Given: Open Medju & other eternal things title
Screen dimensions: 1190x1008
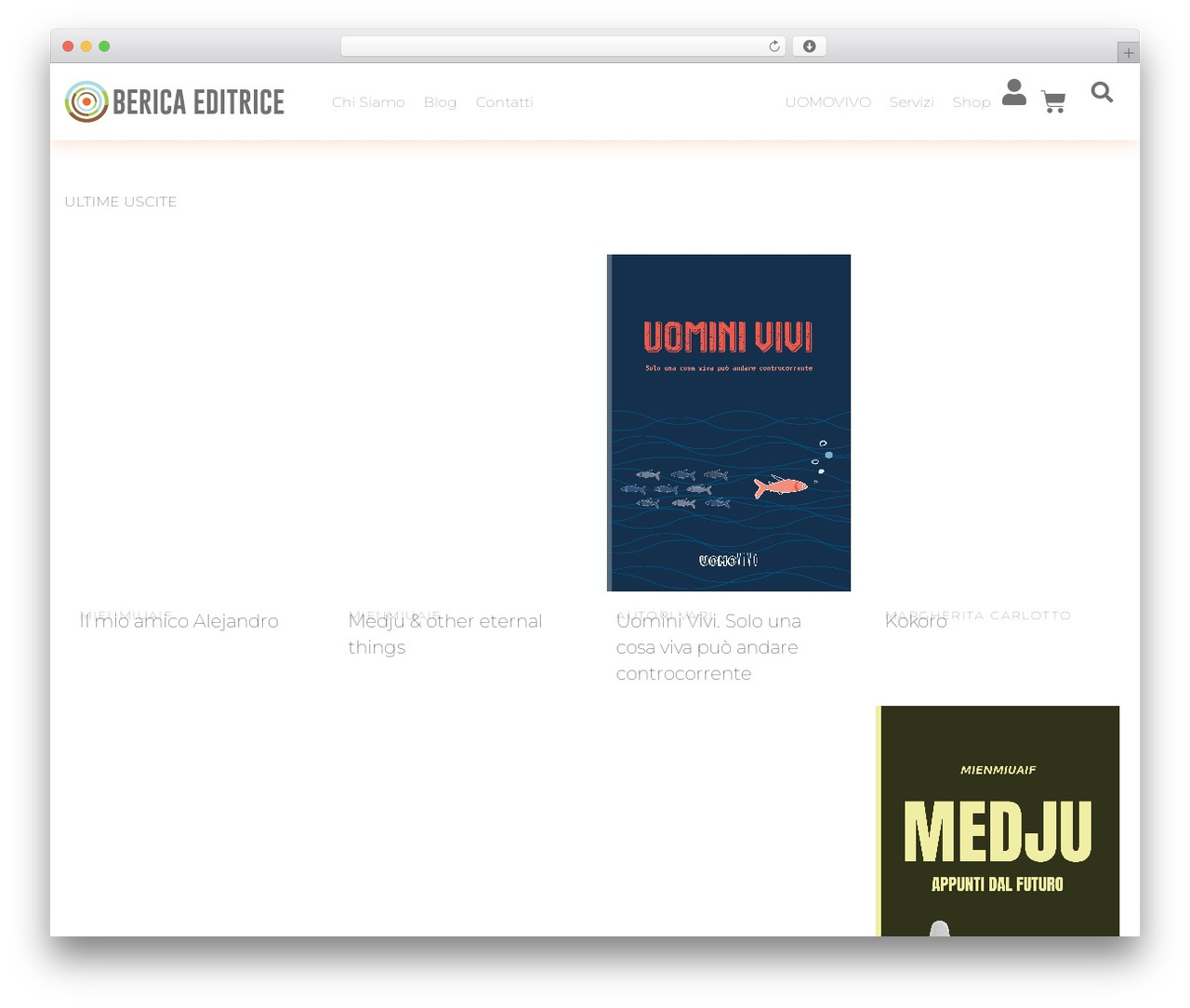Looking at the screenshot, I should 445,634.
